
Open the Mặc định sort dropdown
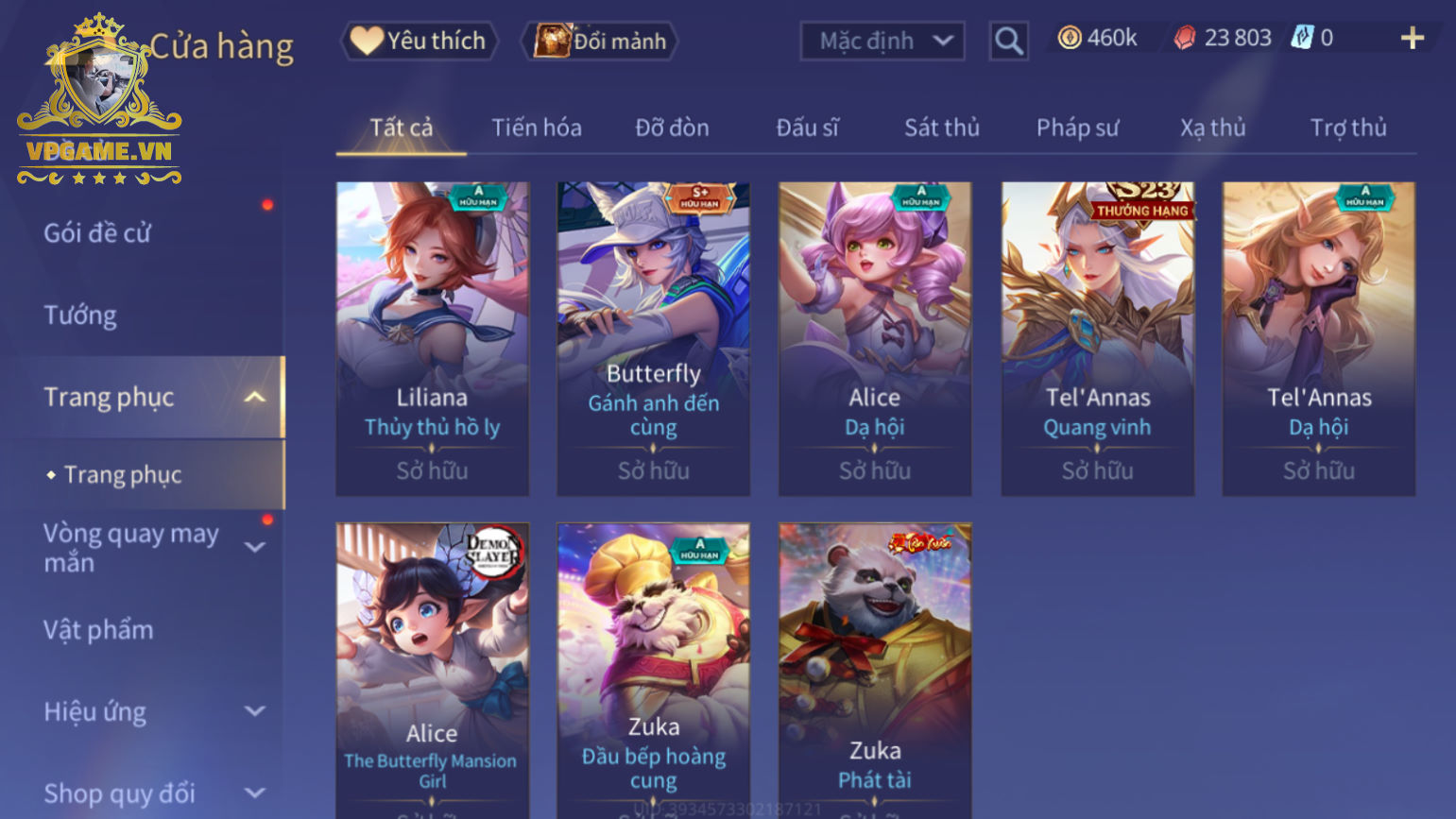882,41
